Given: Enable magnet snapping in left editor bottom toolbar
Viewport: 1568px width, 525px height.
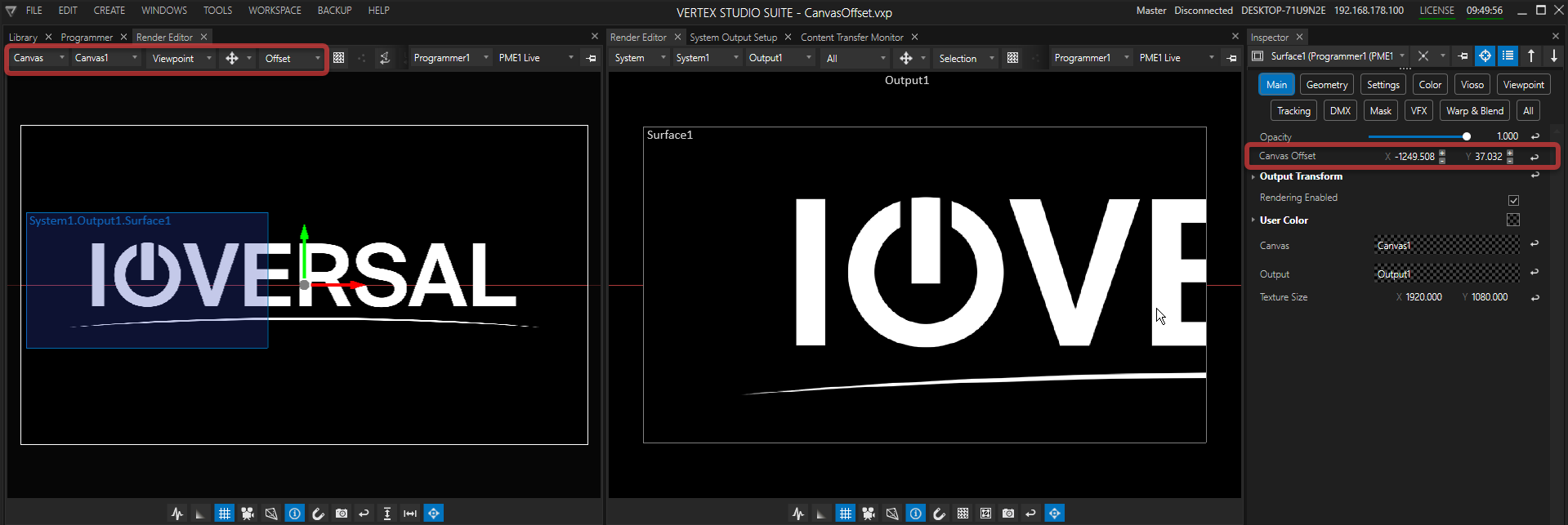Looking at the screenshot, I should pyautogui.click(x=318, y=514).
